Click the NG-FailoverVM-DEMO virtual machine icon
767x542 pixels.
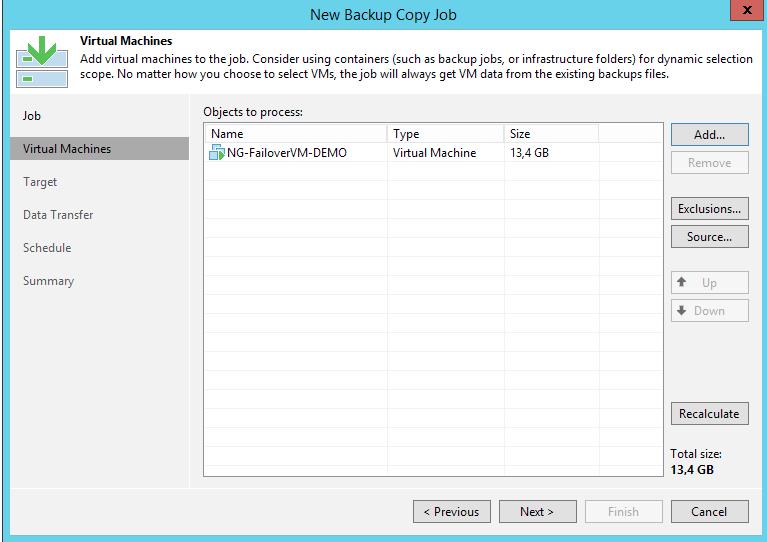point(217,153)
